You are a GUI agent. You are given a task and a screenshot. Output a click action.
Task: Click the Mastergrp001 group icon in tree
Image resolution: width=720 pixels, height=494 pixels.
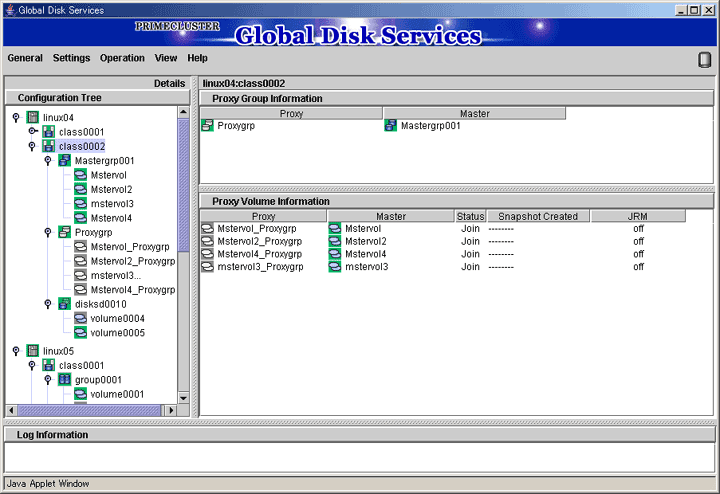point(64,161)
